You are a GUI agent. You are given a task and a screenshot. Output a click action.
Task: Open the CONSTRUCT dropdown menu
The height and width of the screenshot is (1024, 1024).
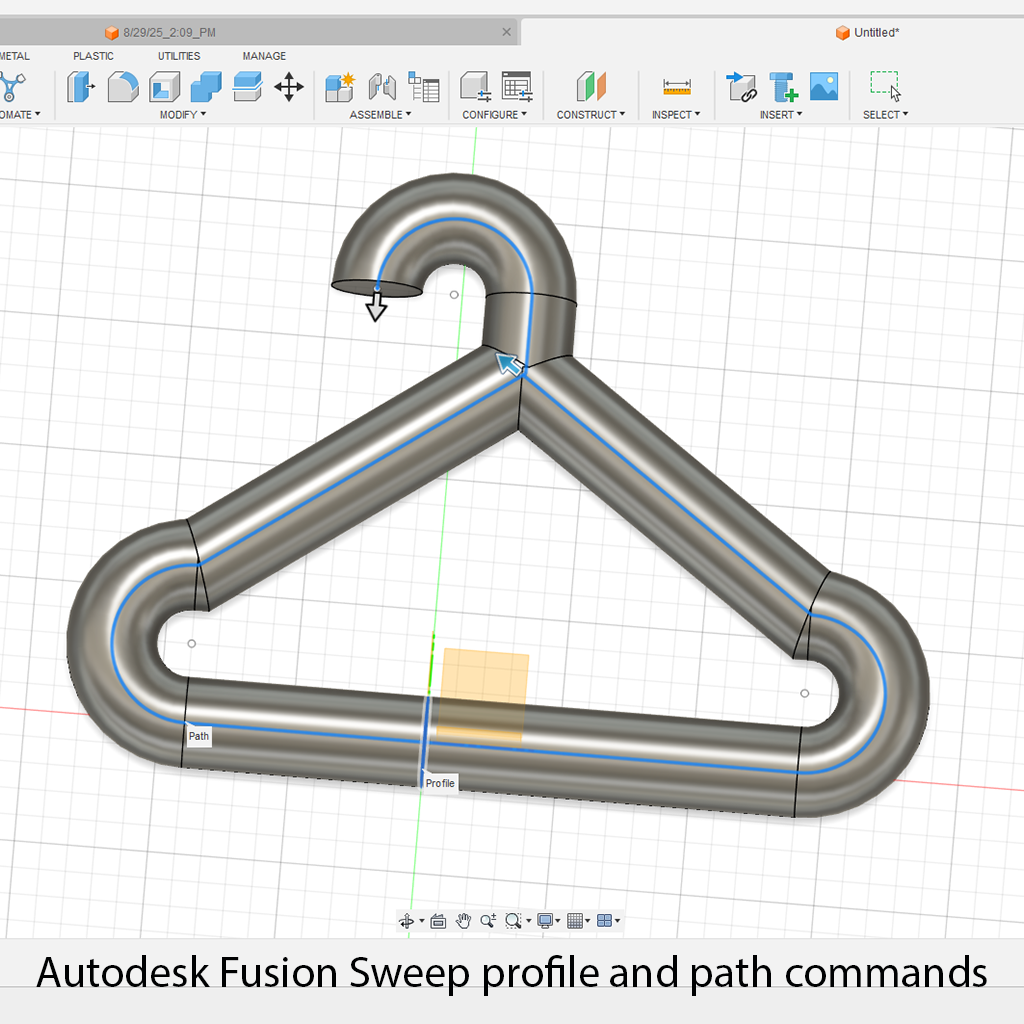click(x=590, y=115)
